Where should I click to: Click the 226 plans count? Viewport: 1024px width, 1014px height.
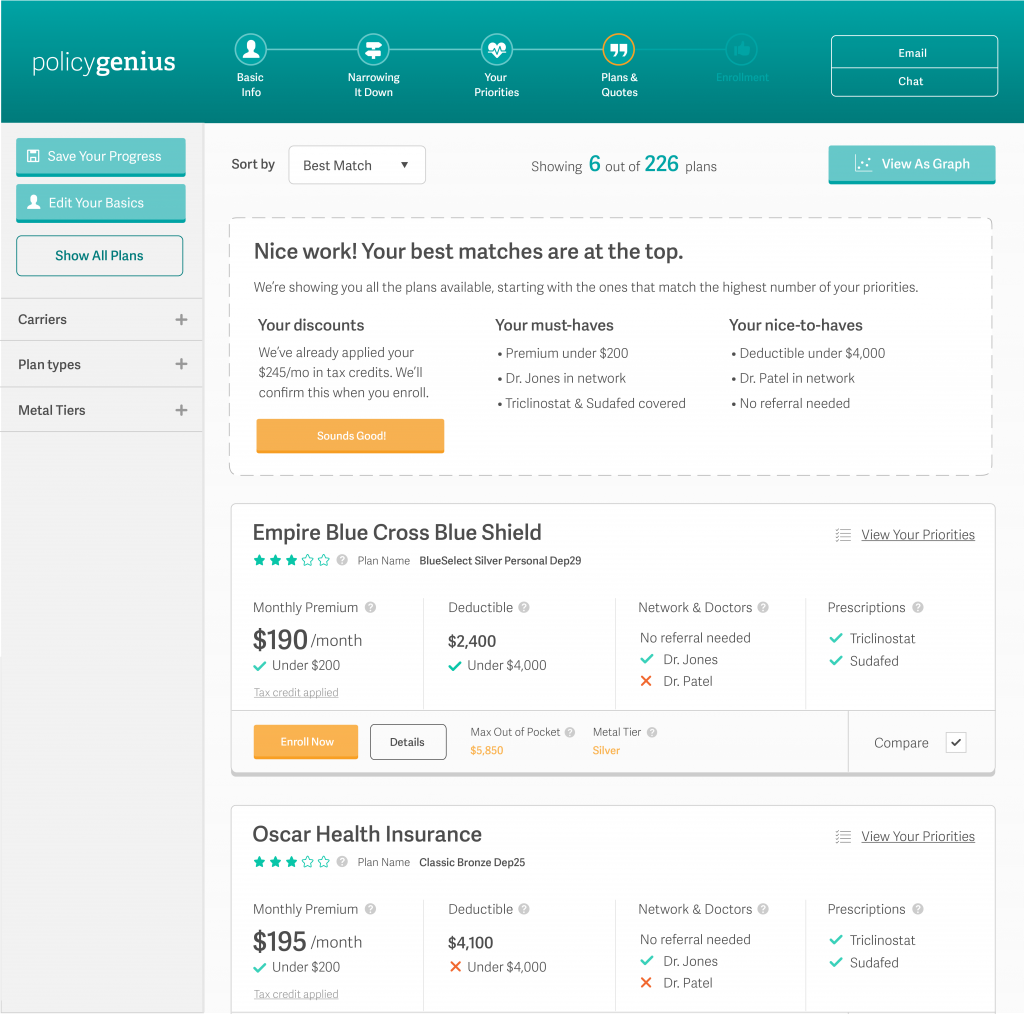point(662,164)
